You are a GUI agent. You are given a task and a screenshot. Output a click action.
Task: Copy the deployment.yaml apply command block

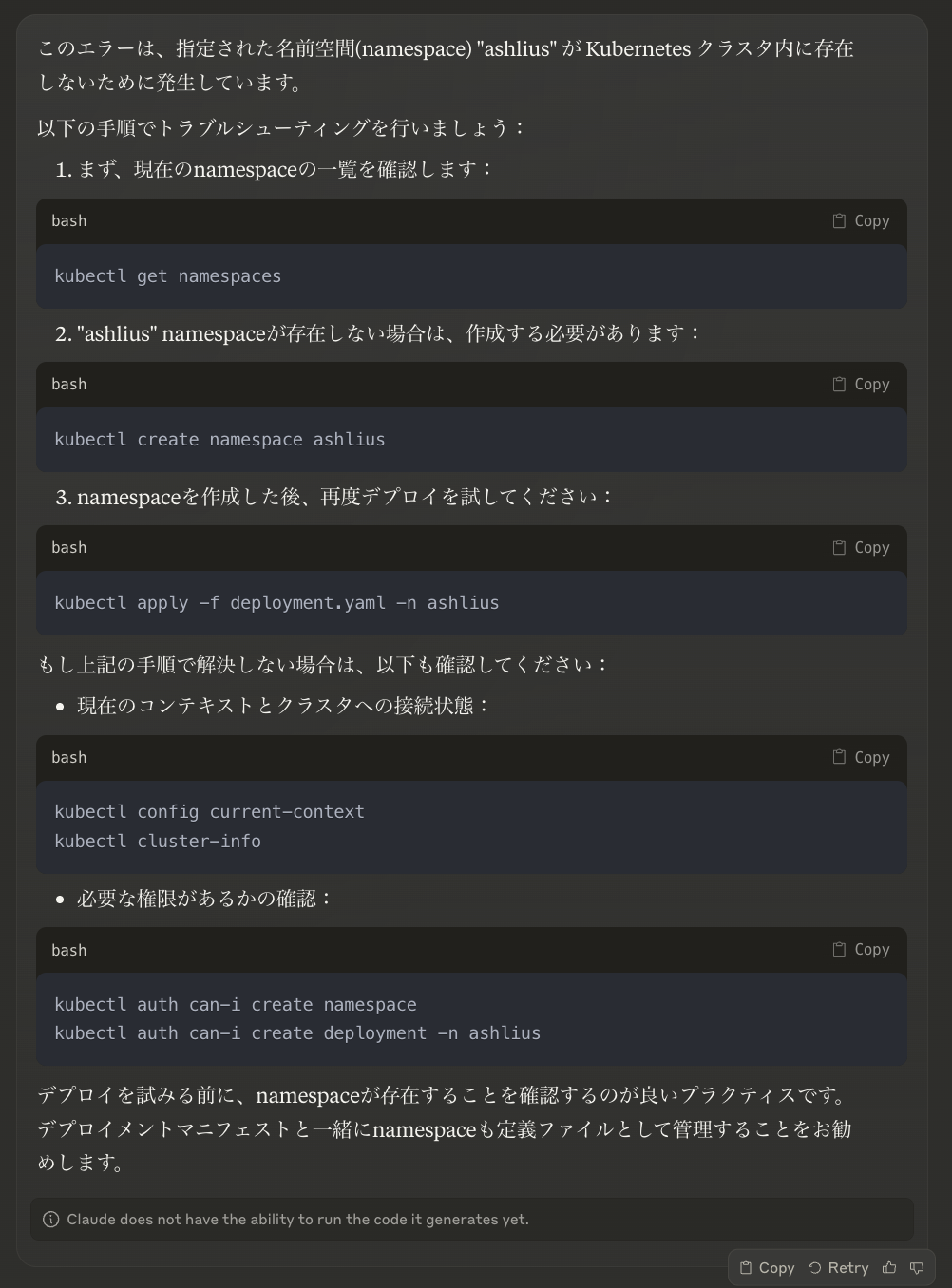pos(860,547)
